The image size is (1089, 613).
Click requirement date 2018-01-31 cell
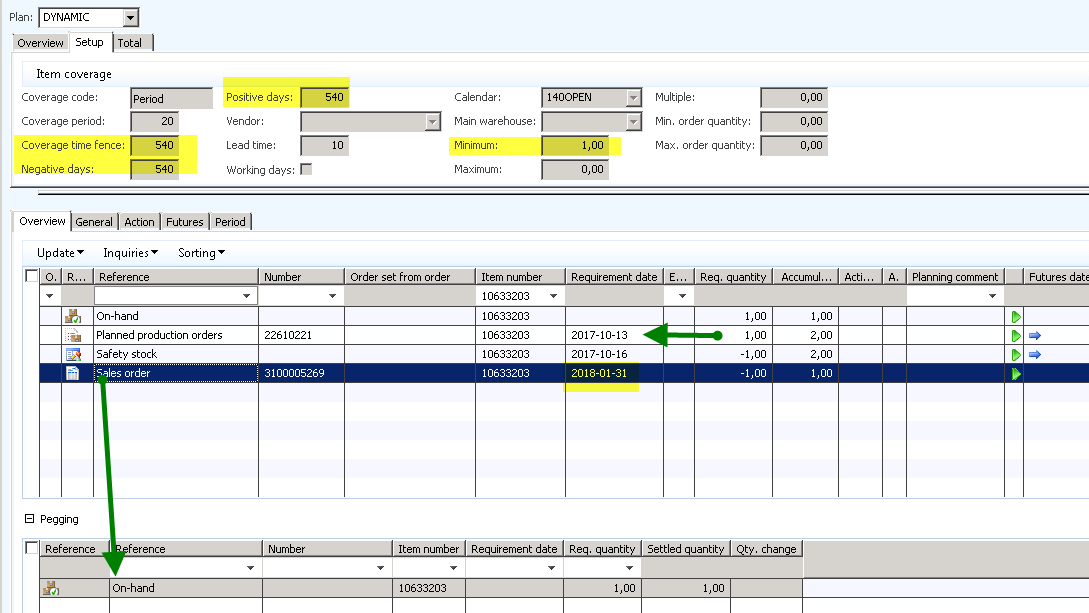614,373
